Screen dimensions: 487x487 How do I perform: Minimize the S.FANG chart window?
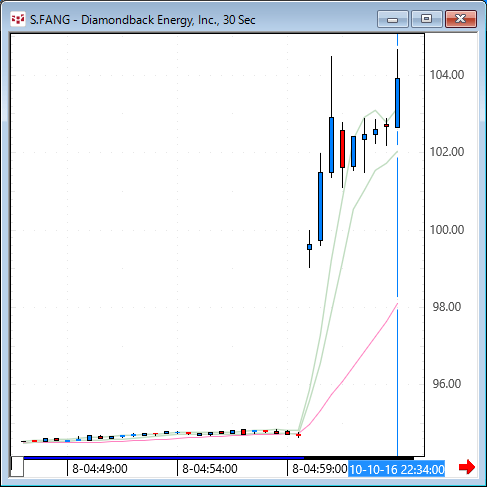click(x=393, y=19)
